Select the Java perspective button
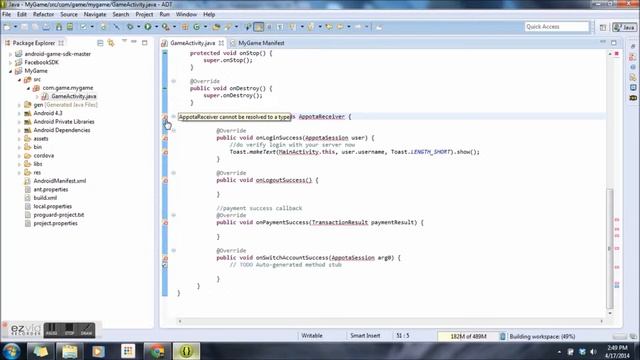The image size is (640, 360). (x=624, y=27)
